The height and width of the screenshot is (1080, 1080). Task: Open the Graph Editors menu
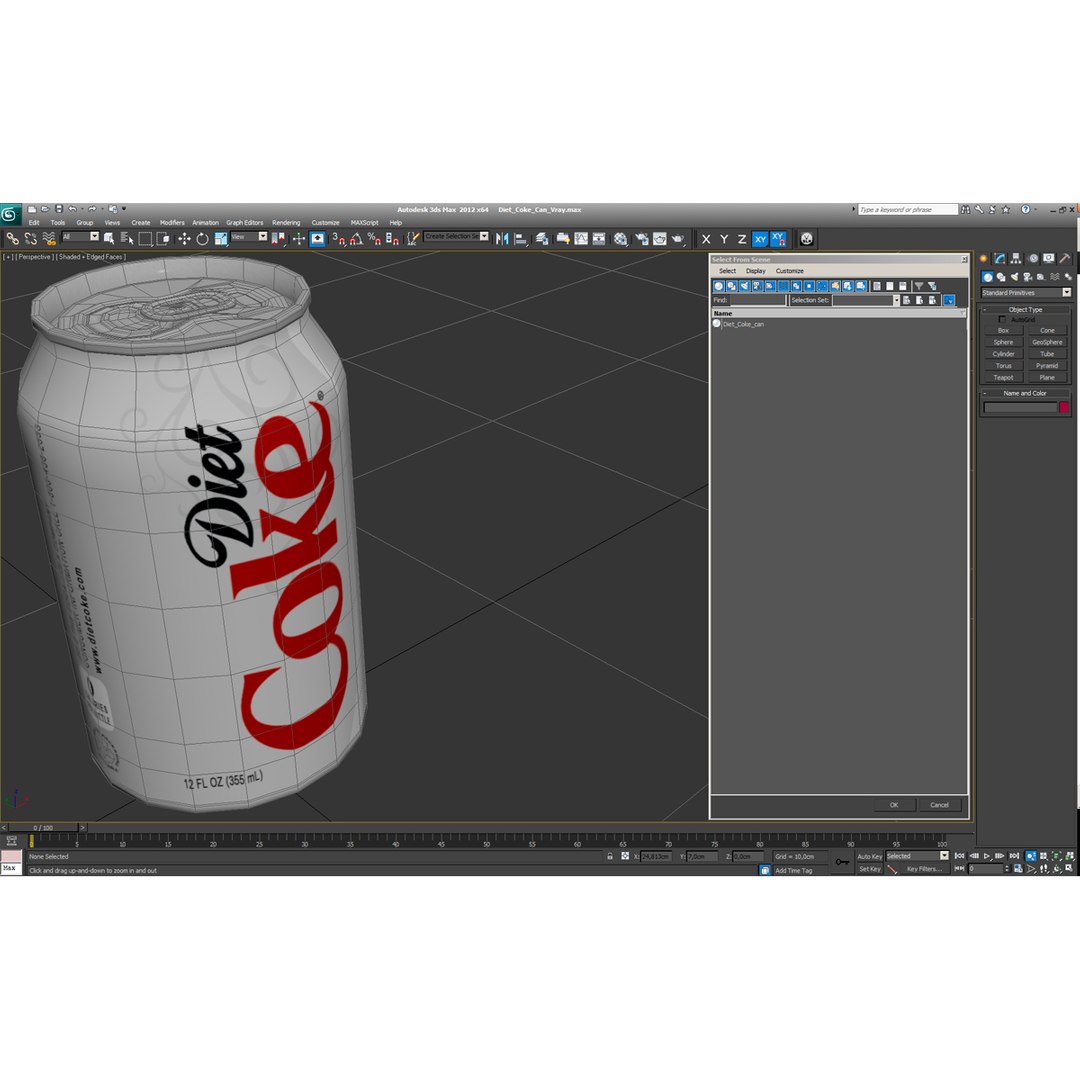click(245, 222)
